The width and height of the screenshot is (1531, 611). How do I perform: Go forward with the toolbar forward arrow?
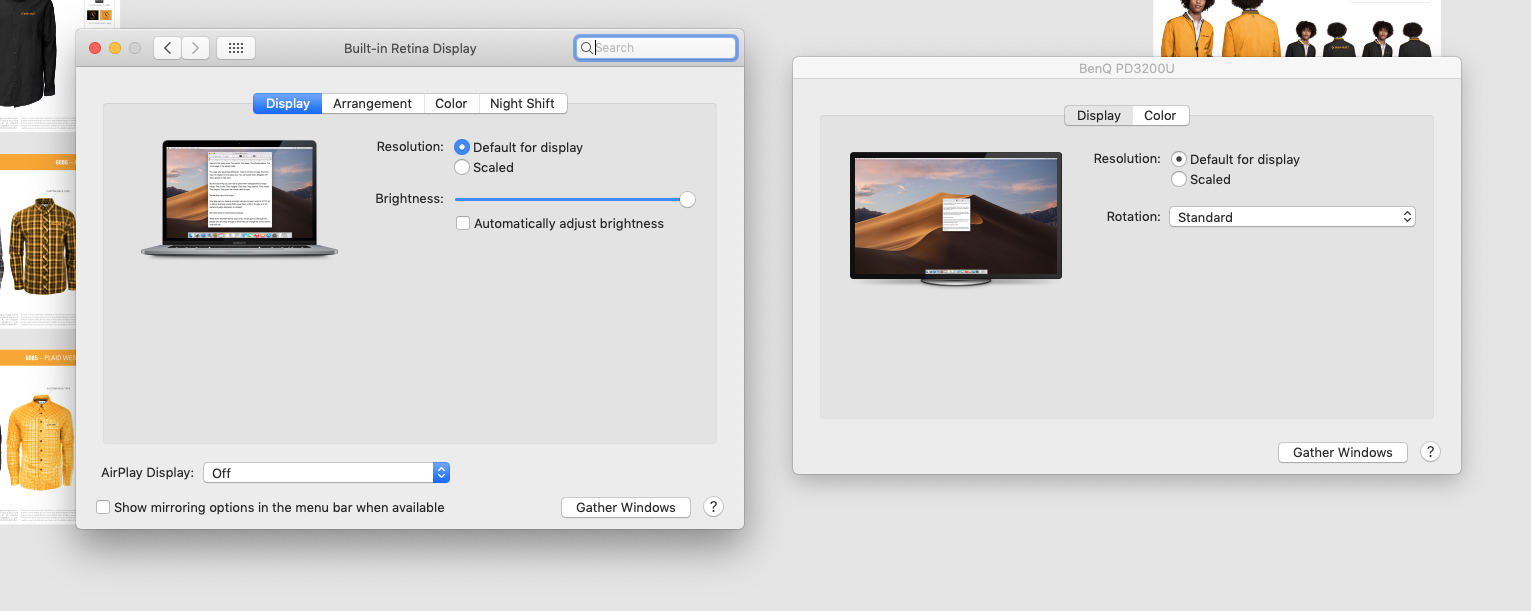click(195, 48)
